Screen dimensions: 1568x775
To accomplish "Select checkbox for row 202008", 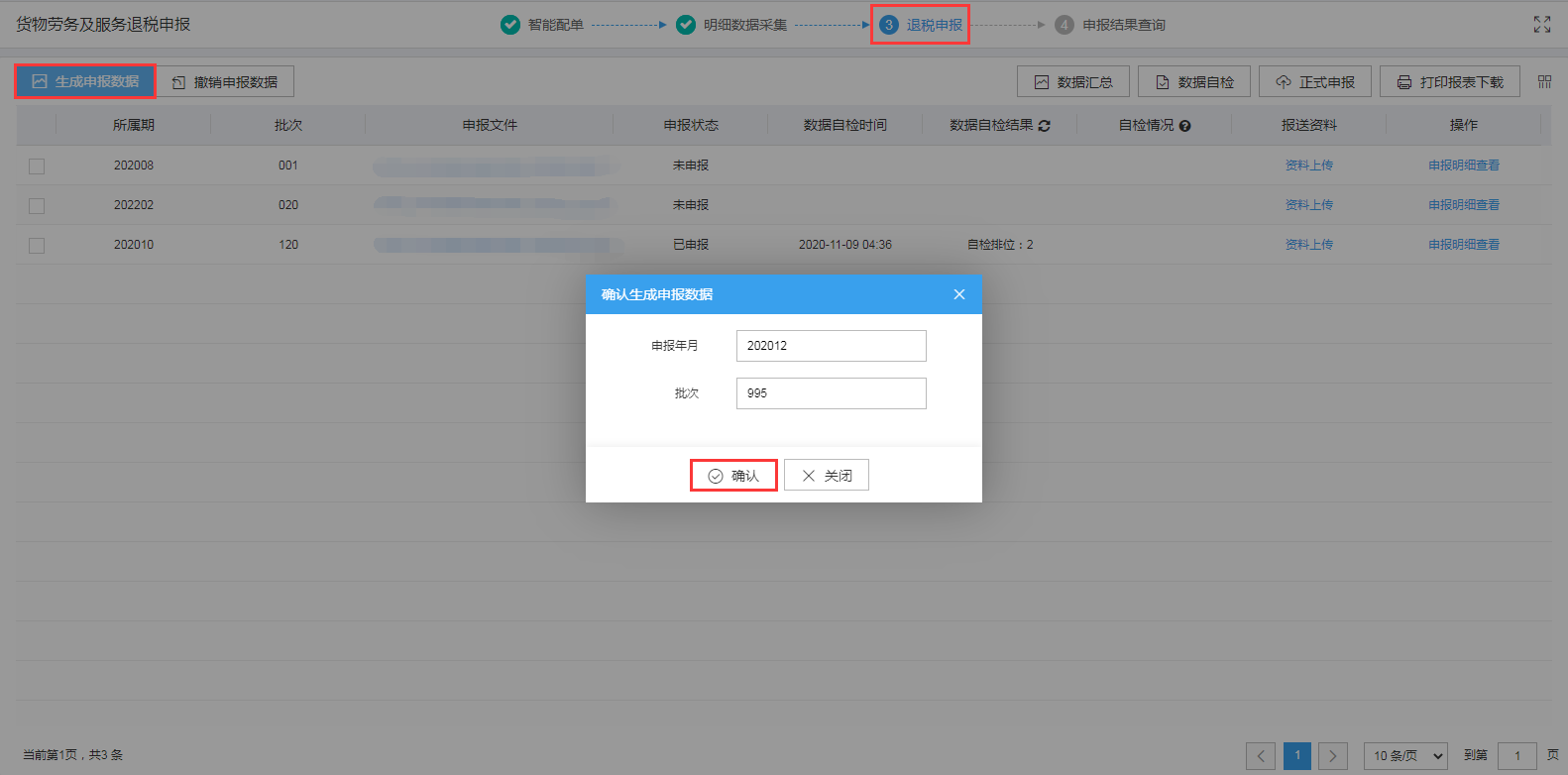I will coord(37,166).
